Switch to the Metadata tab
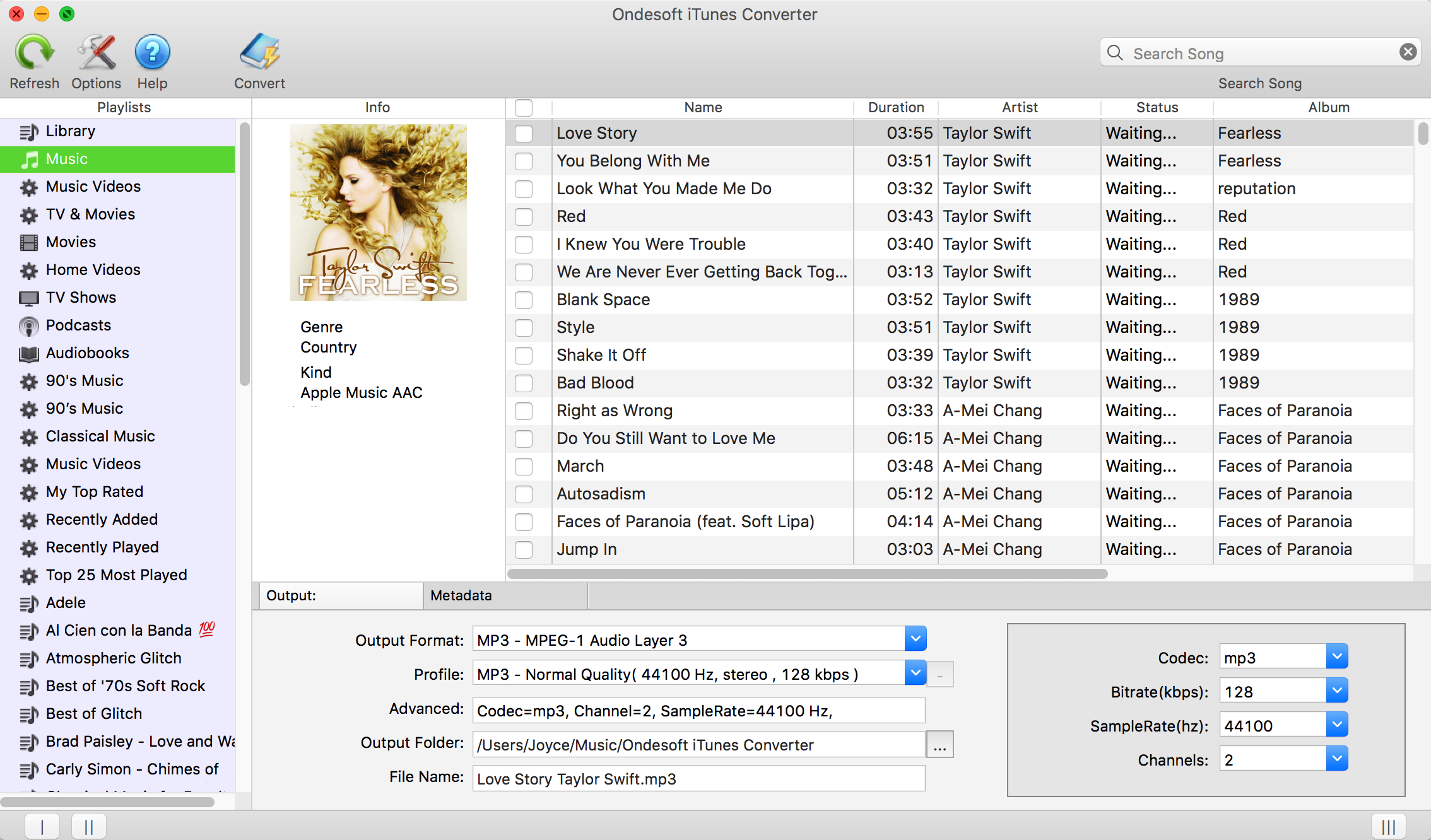Viewport: 1431px width, 840px height. 461,595
